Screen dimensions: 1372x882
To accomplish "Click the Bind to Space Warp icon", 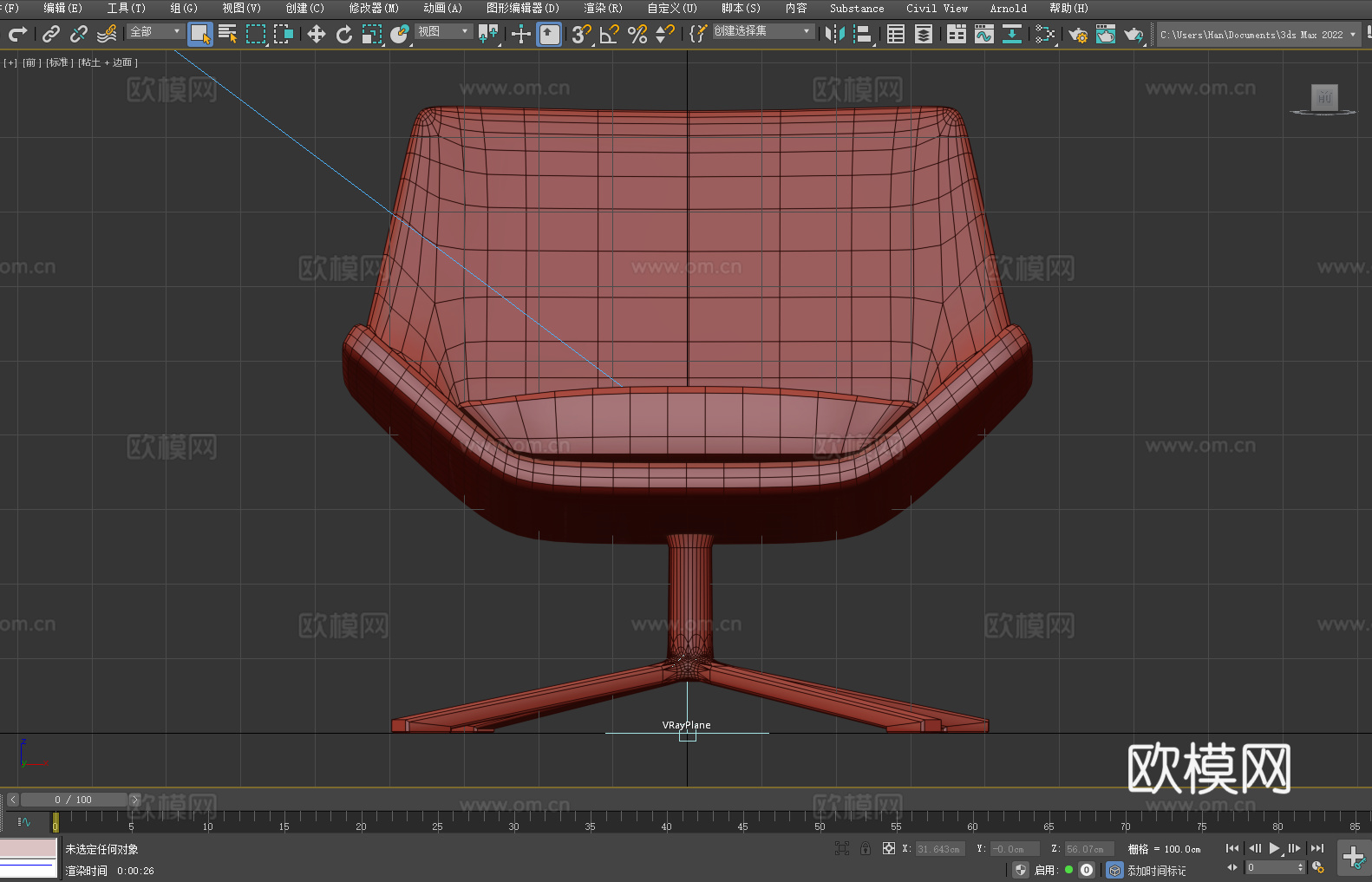I will point(107,34).
